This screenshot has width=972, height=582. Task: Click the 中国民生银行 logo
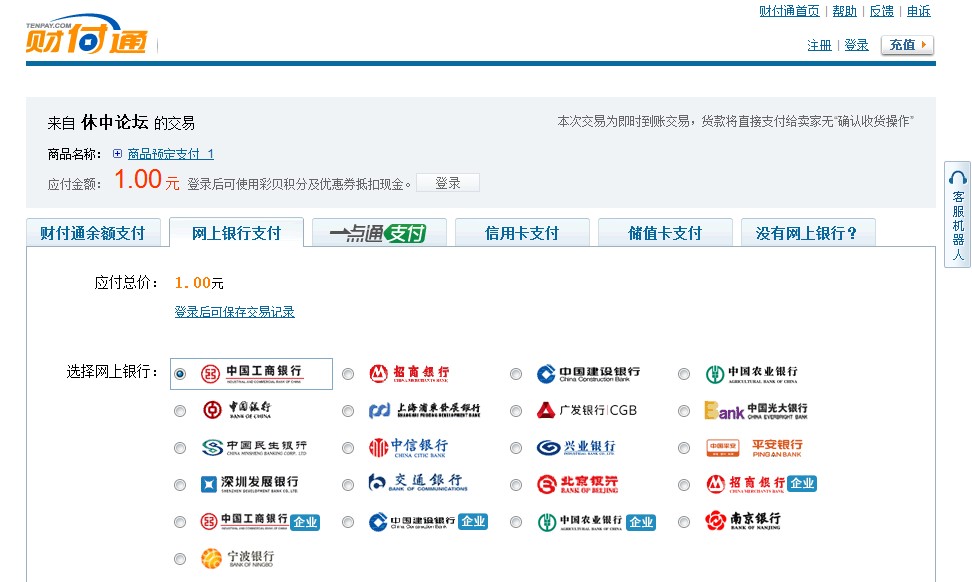[x=254, y=448]
